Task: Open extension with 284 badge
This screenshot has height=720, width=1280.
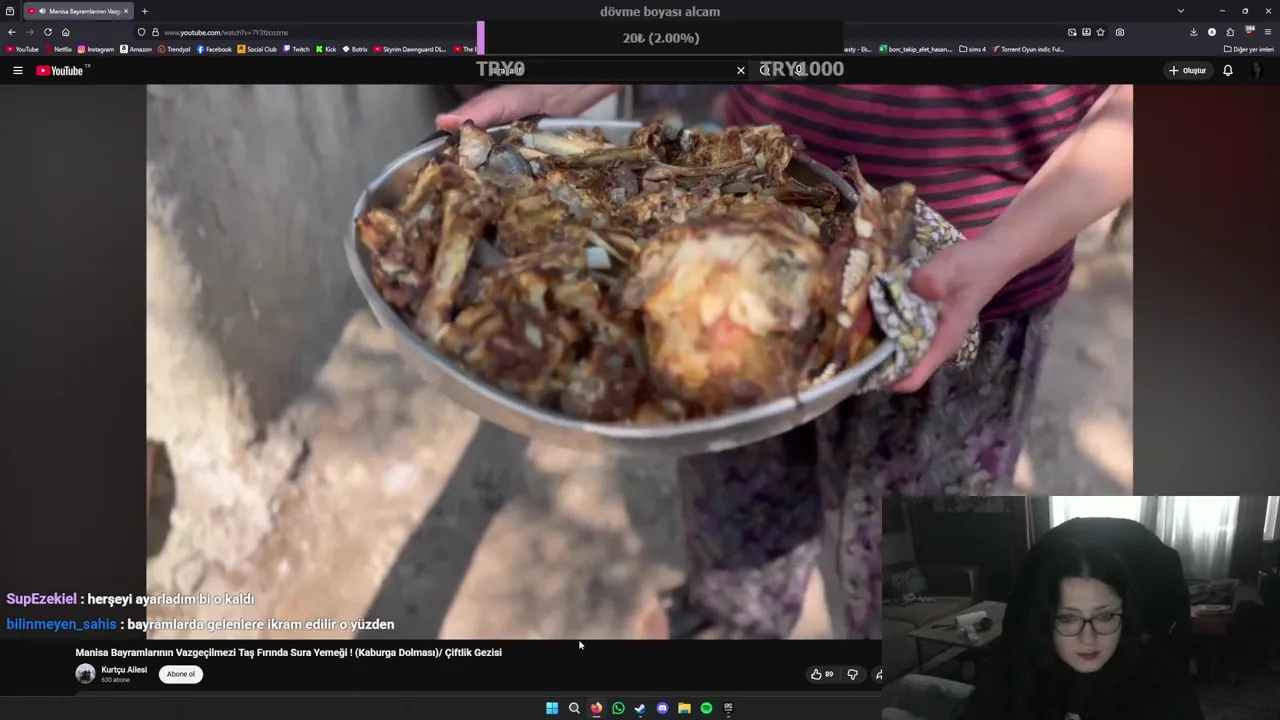Action: pos(1249,32)
